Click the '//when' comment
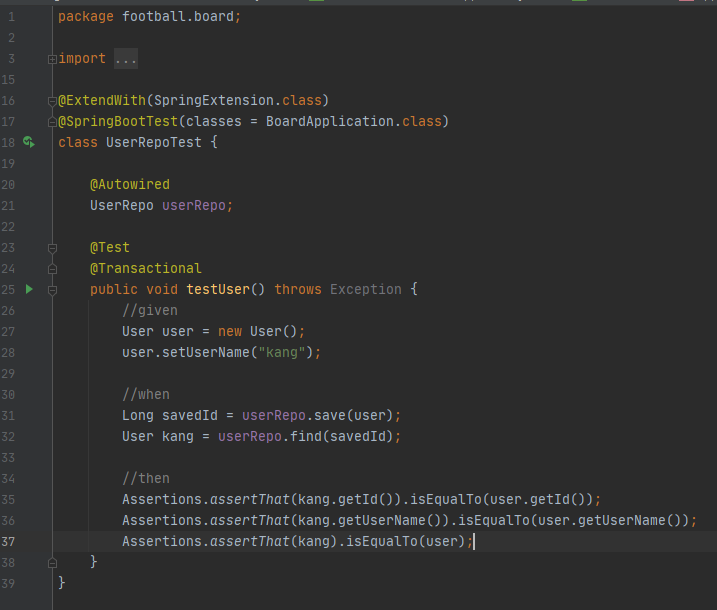The height and width of the screenshot is (610, 717). coord(146,395)
